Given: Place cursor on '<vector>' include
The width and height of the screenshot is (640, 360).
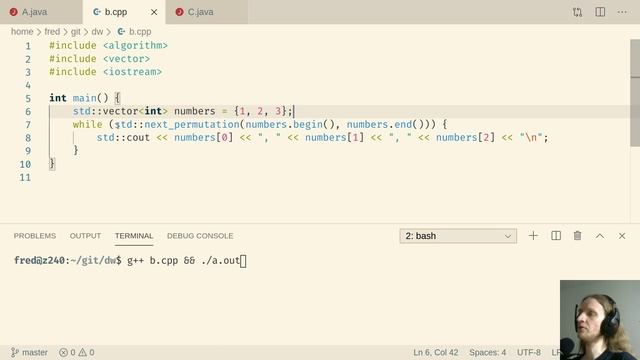Looking at the screenshot, I should 127,59.
